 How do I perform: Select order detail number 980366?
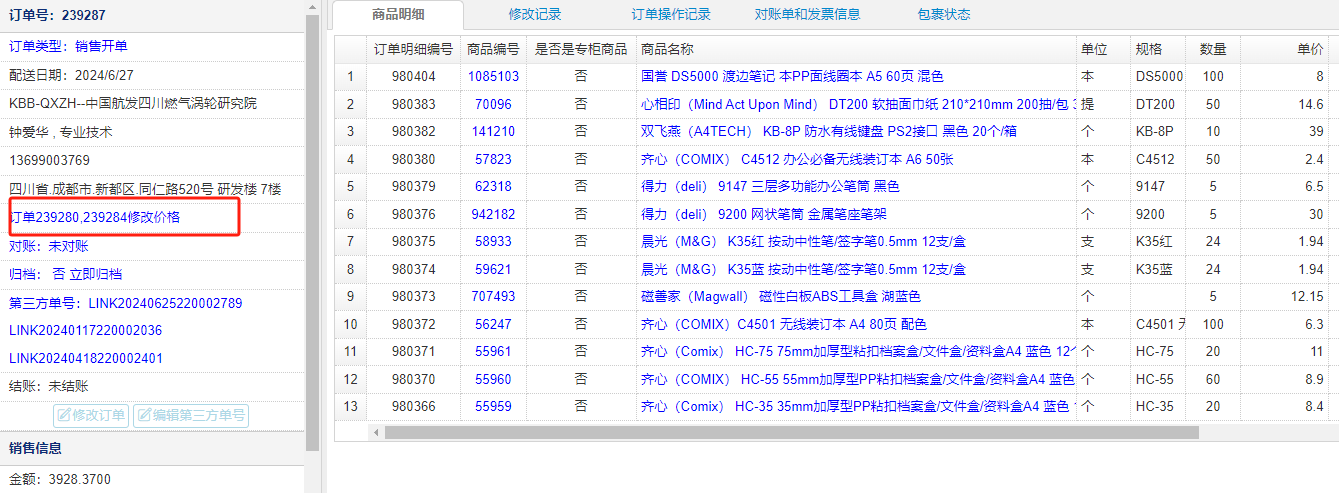coord(413,407)
